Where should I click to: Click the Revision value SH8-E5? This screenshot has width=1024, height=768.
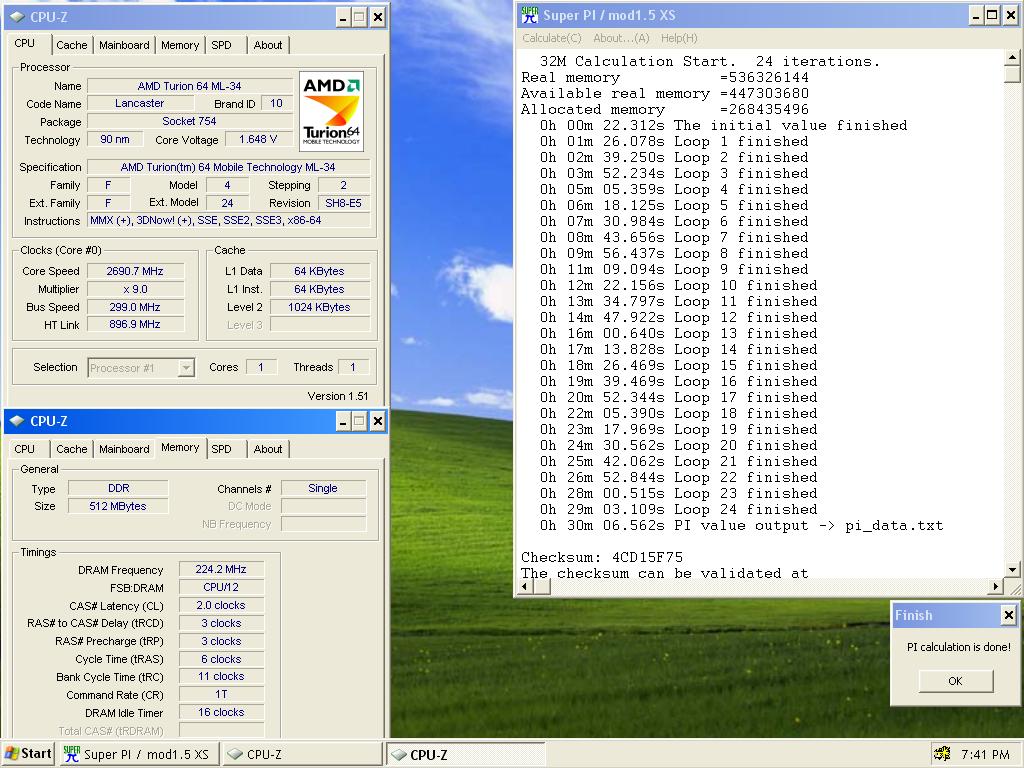pyautogui.click(x=344, y=203)
